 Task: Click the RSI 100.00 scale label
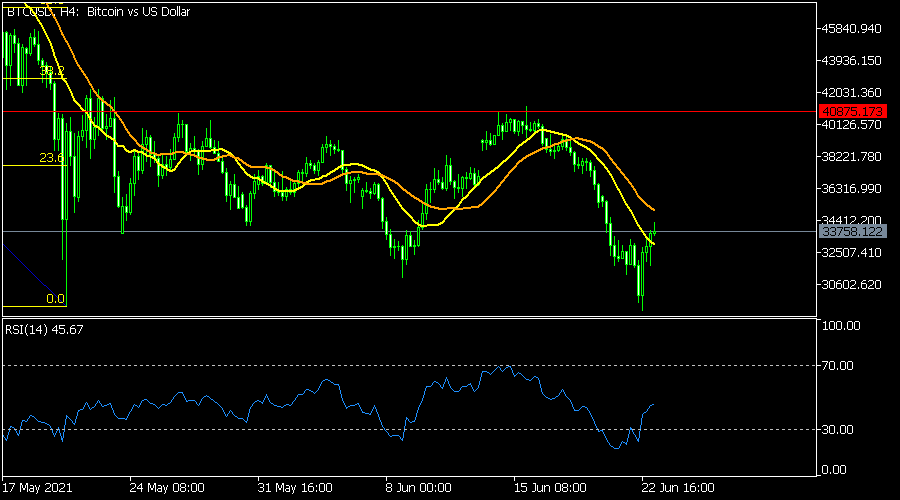841,326
